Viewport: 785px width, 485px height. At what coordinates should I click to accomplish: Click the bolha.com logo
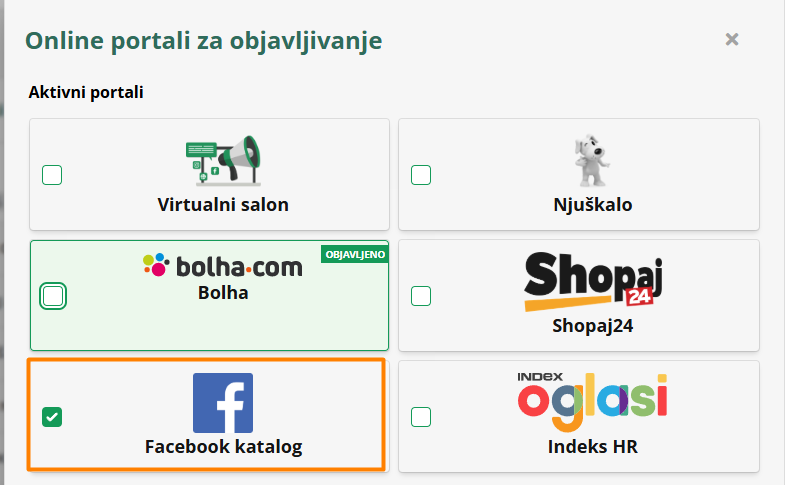coord(222,266)
